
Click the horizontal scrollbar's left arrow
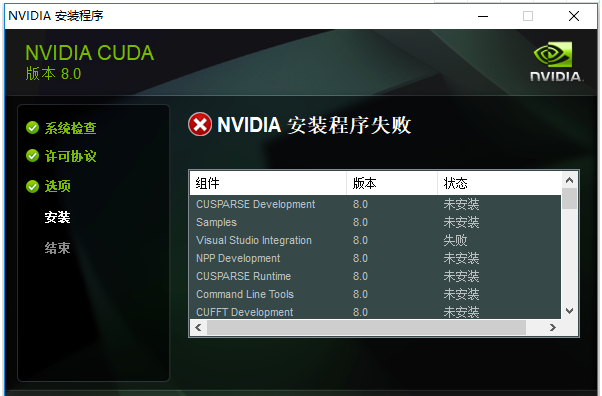(198, 328)
